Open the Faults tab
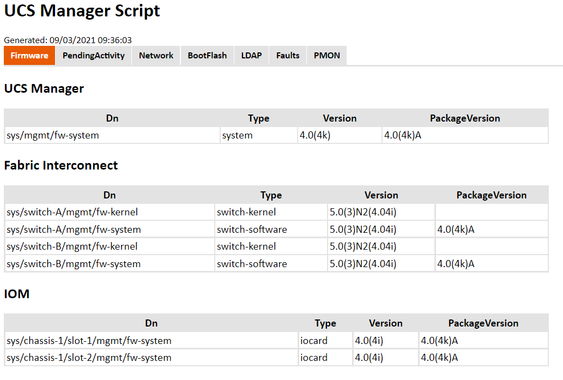Screen dimensions: 563x380 coord(288,56)
